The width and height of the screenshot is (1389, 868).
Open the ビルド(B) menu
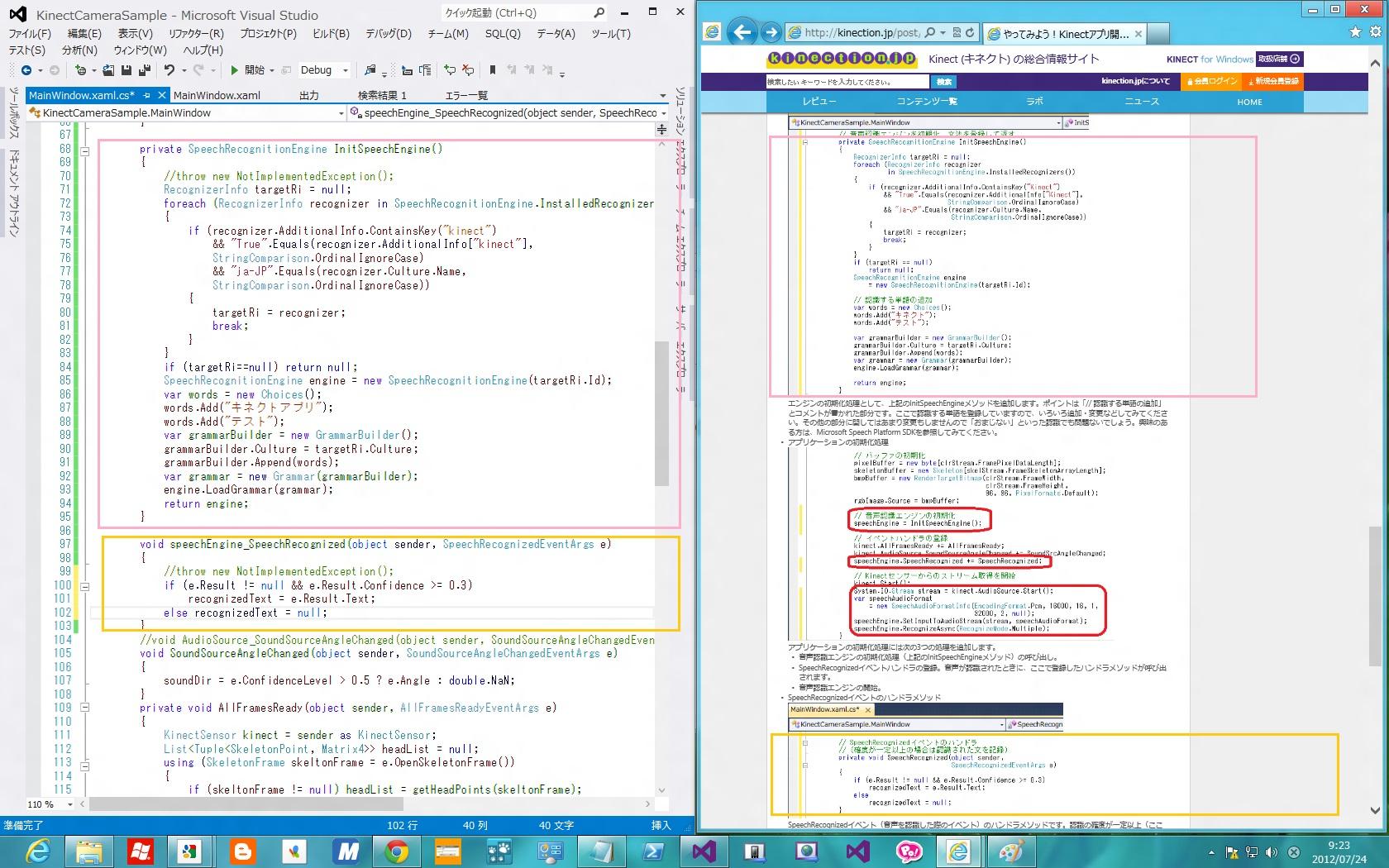click(x=331, y=33)
